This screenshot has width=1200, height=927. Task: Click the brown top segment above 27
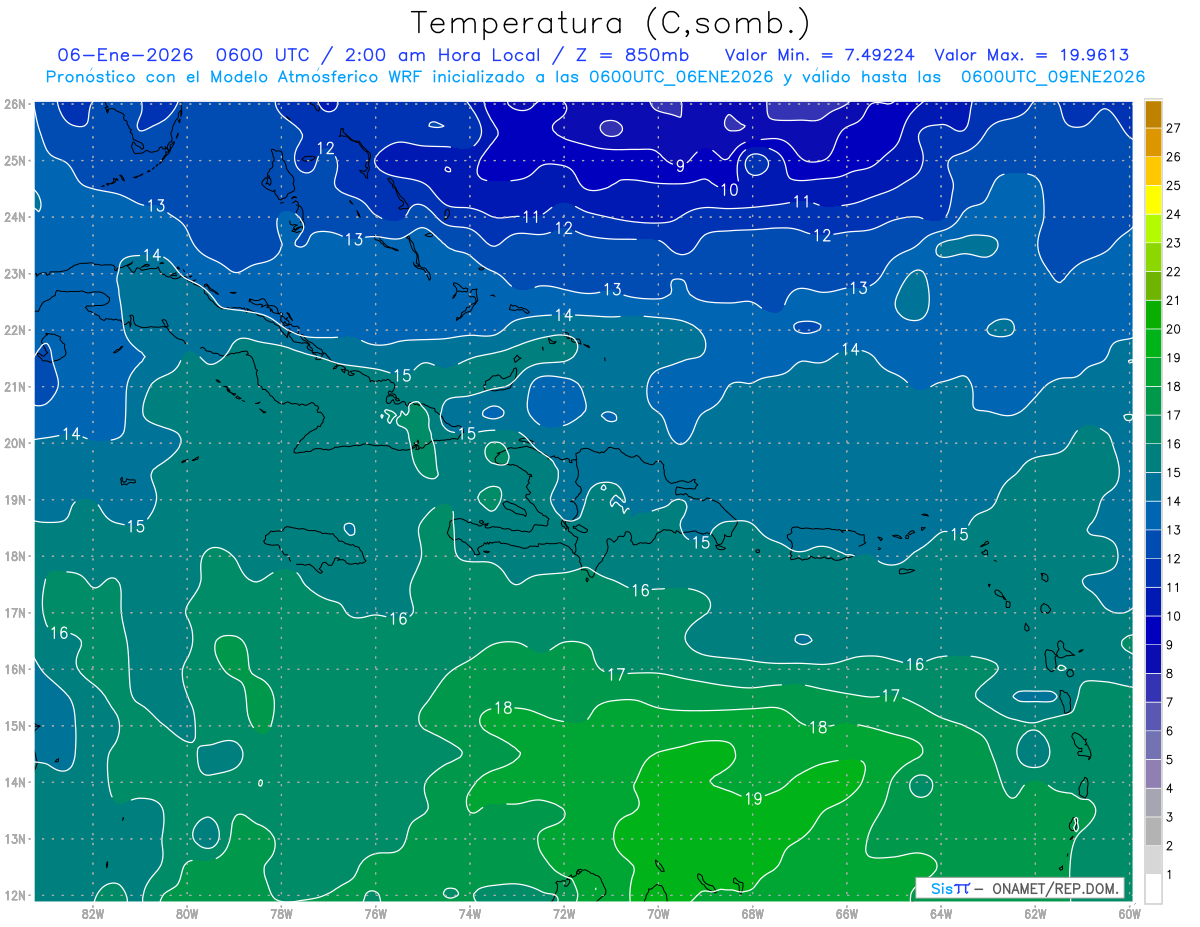[x=1153, y=114]
